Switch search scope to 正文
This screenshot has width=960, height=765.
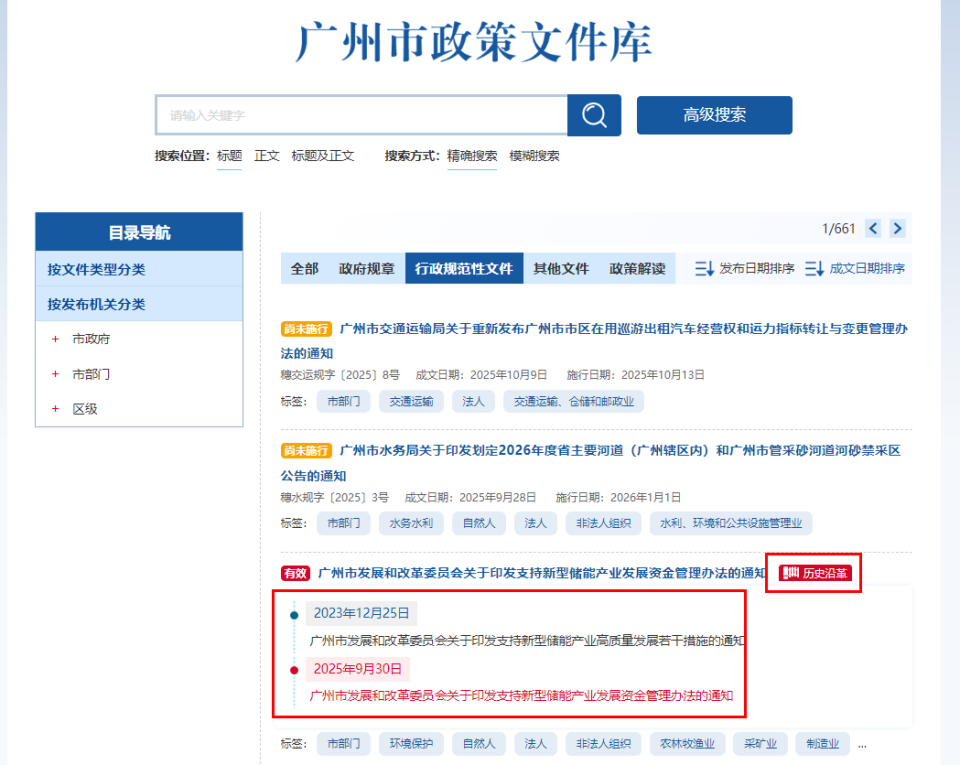click(267, 156)
